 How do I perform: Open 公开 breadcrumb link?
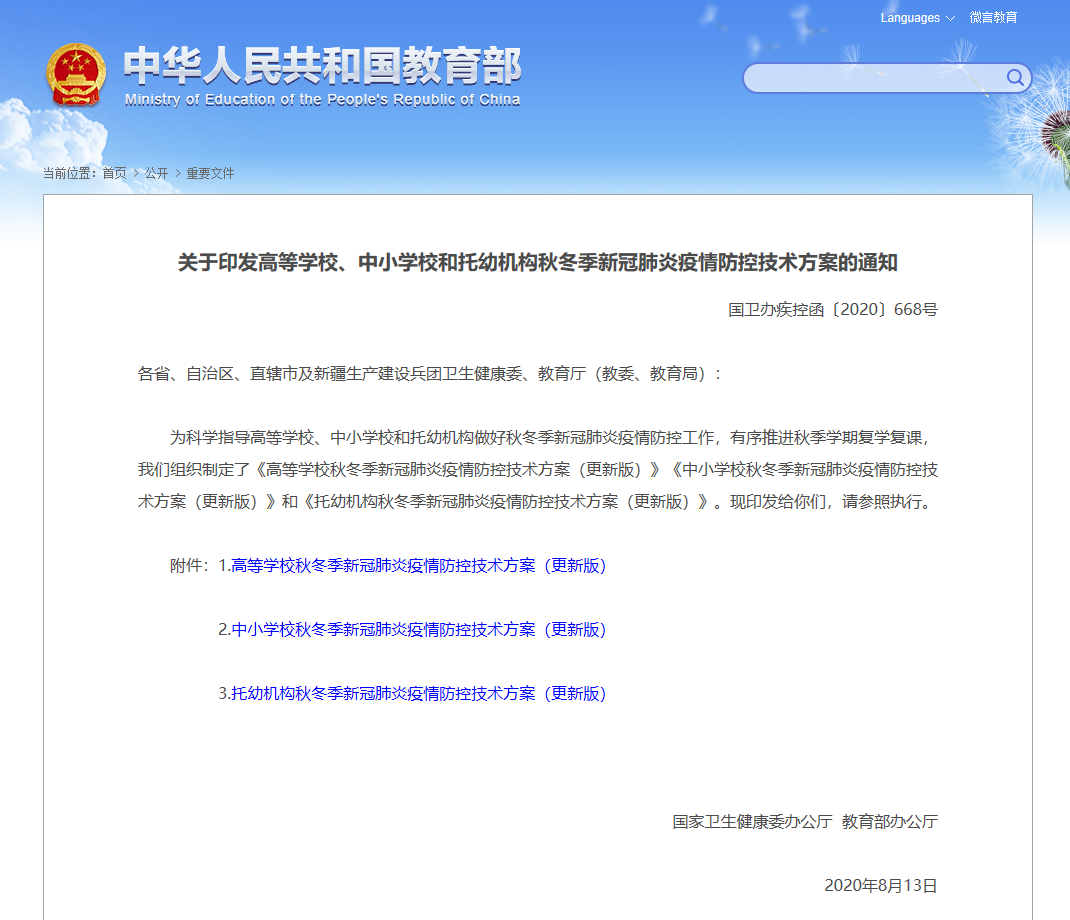coord(156,173)
